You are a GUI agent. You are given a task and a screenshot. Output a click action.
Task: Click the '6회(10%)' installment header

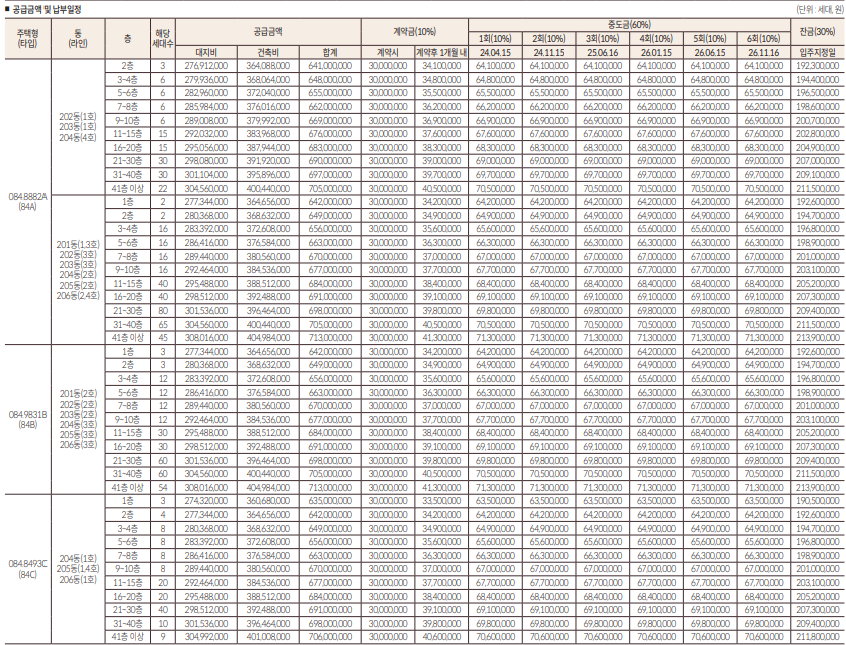tap(763, 39)
